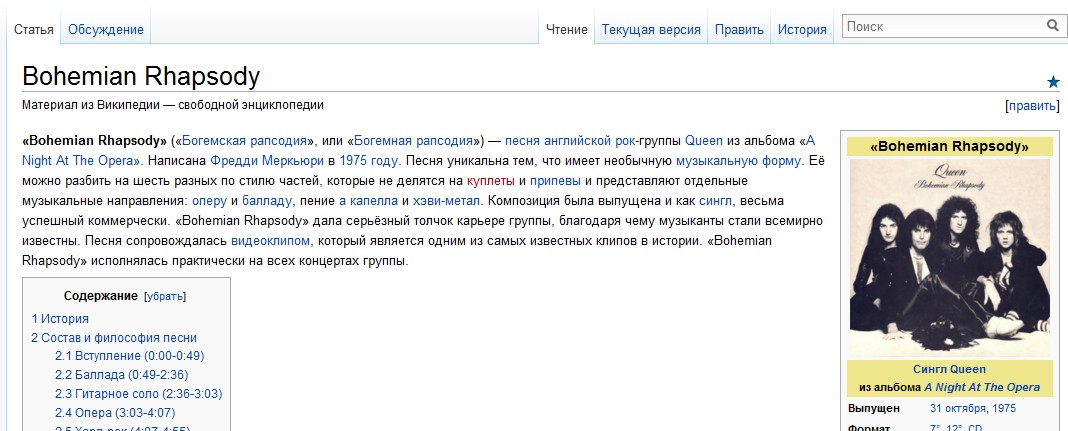View the История tab
This screenshot has width=1068, height=431.
(x=802, y=29)
